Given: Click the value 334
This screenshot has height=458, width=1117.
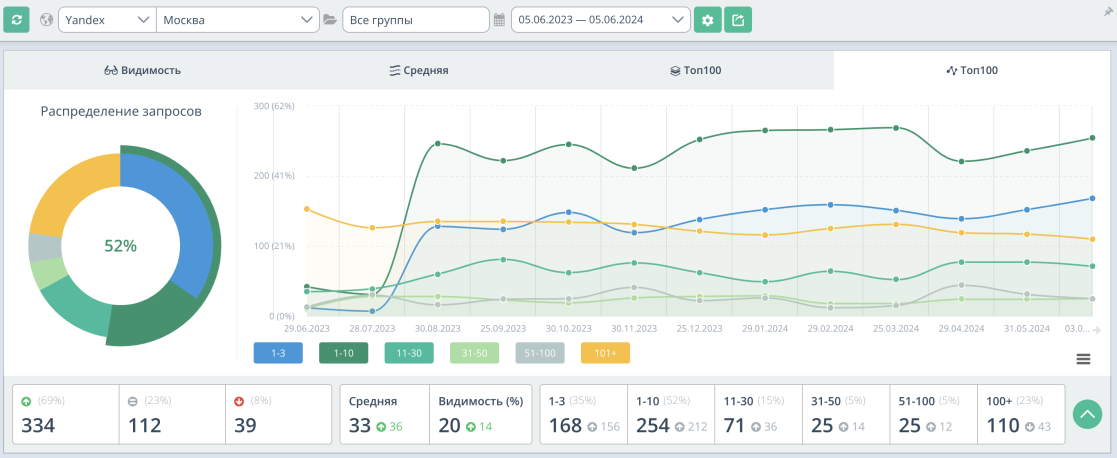Looking at the screenshot, I should [38, 426].
